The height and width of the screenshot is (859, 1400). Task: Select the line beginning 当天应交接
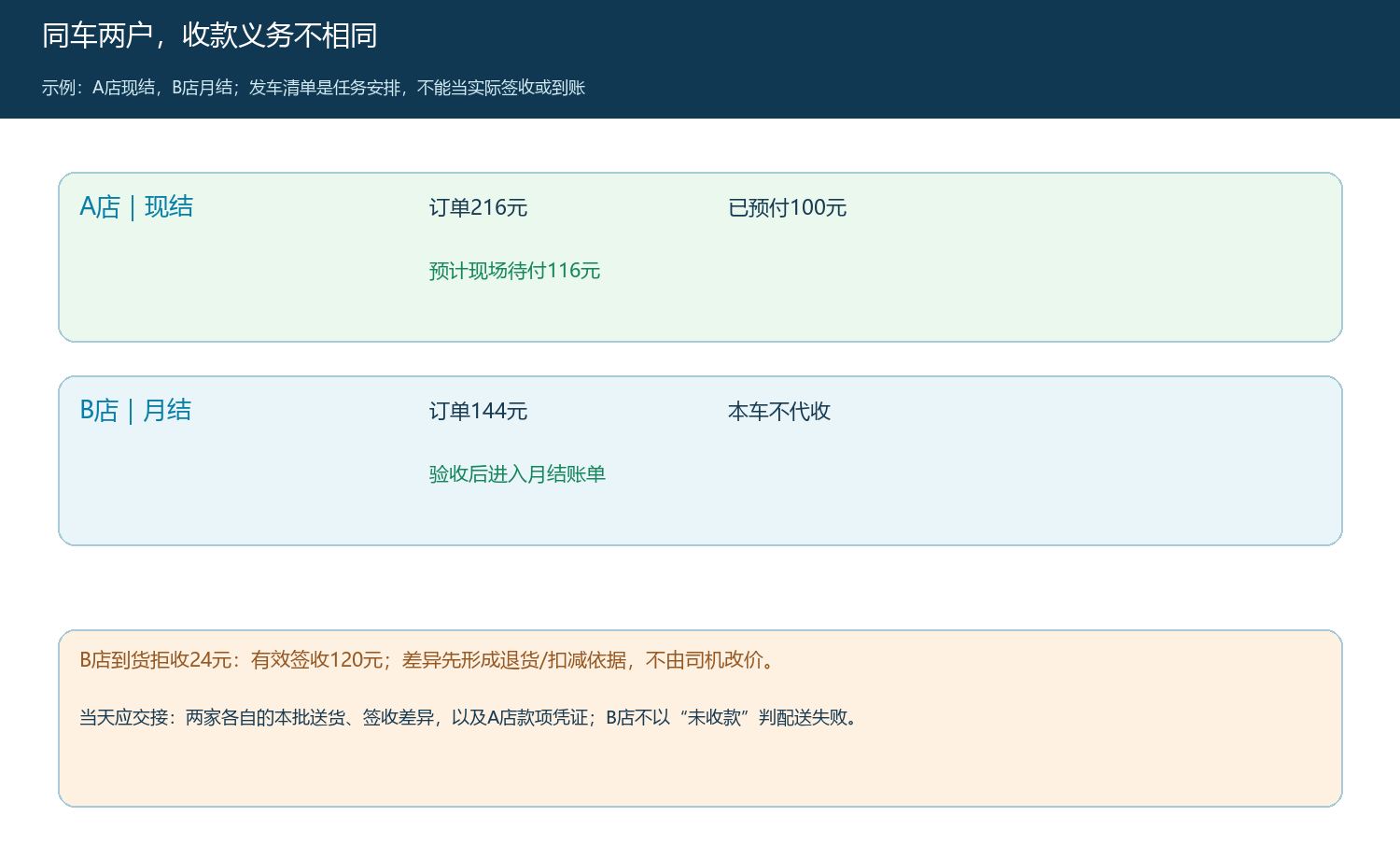(x=470, y=717)
